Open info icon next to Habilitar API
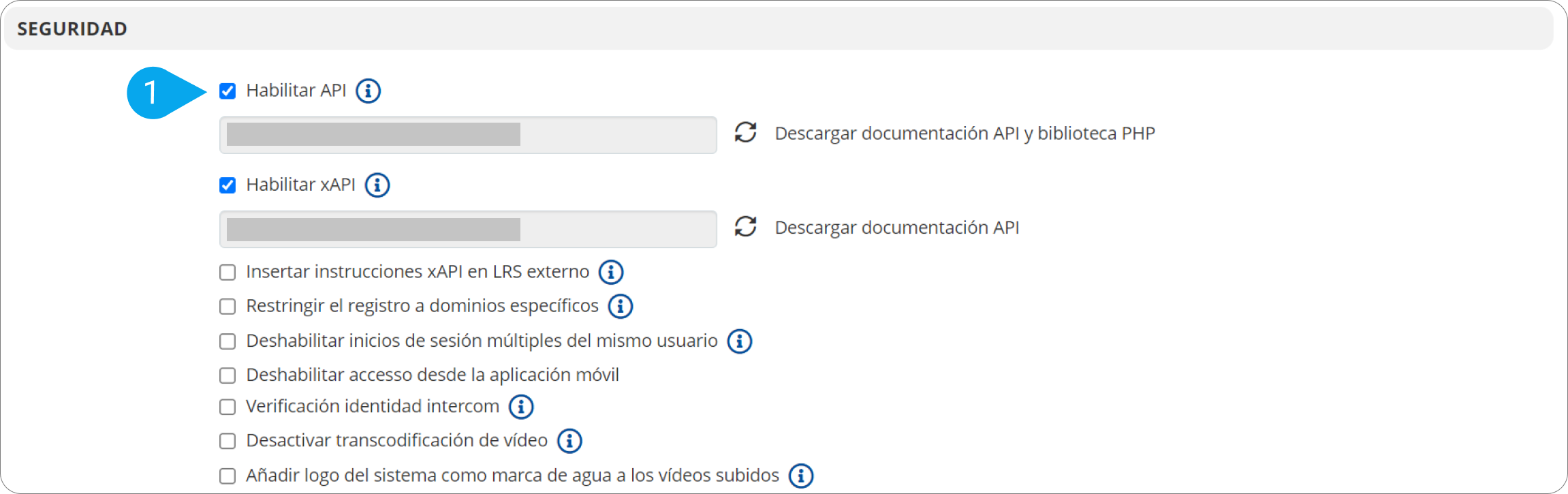This screenshot has width=1568, height=494. (369, 91)
